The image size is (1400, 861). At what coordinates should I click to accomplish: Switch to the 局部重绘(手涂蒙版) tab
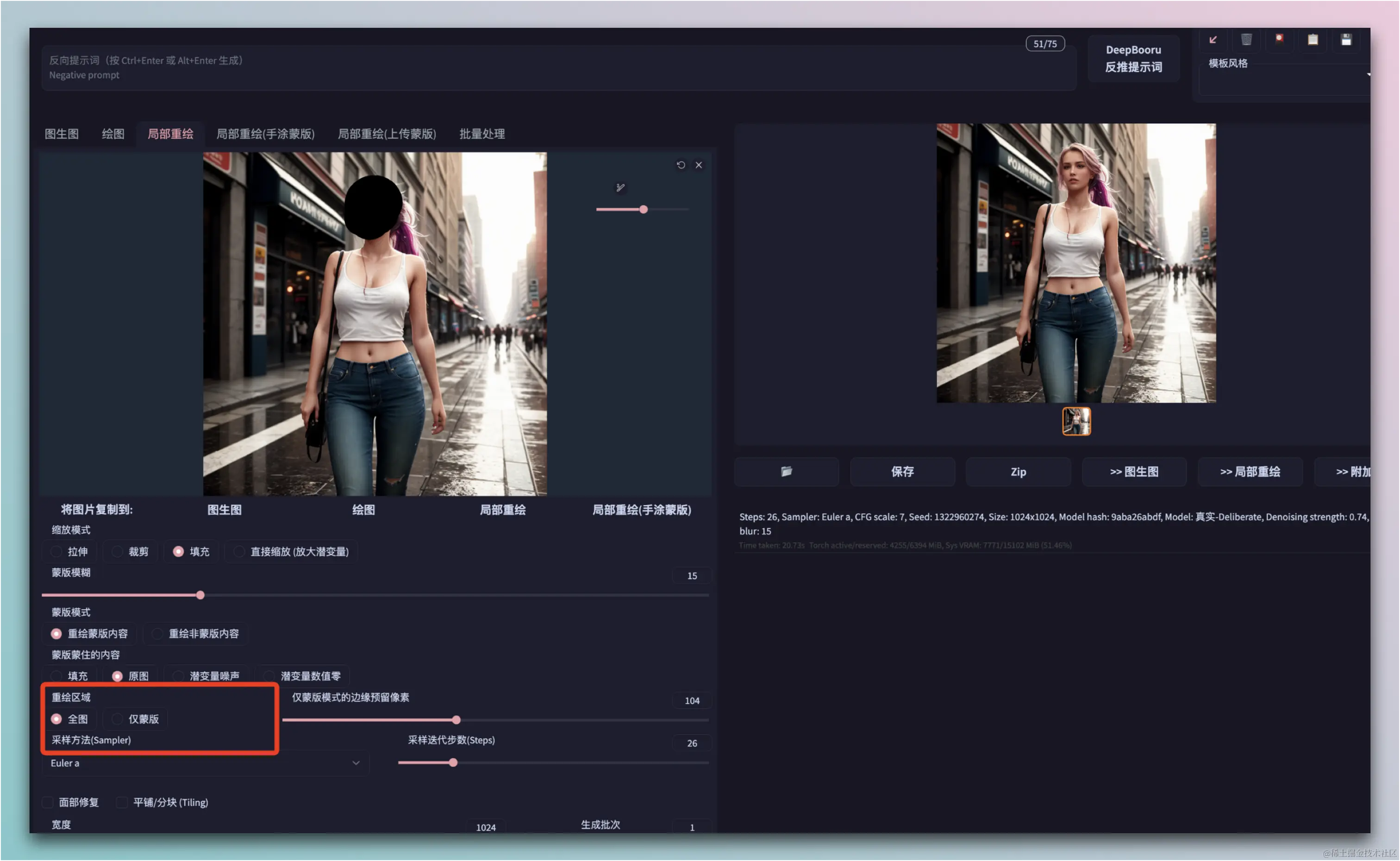(265, 134)
